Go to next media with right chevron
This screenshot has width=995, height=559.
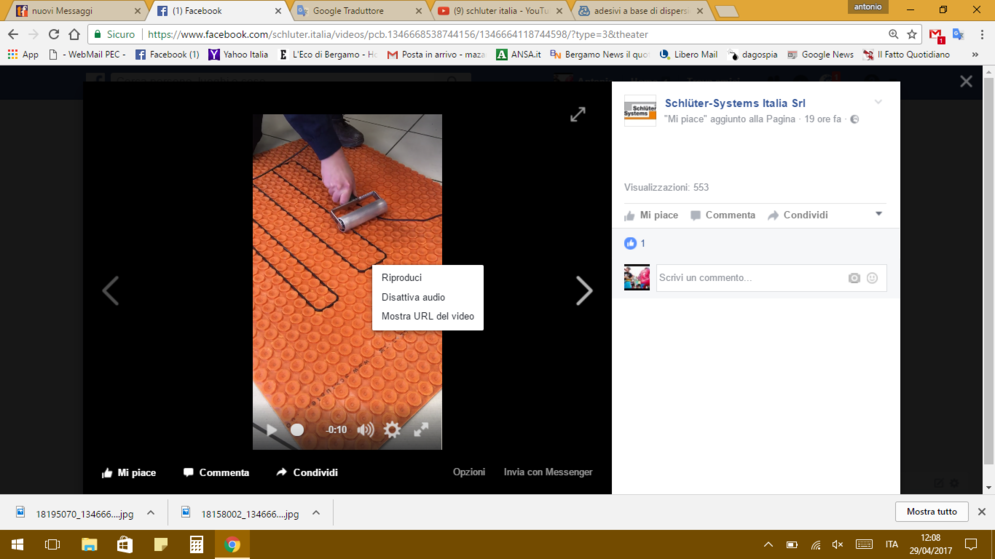click(x=584, y=291)
